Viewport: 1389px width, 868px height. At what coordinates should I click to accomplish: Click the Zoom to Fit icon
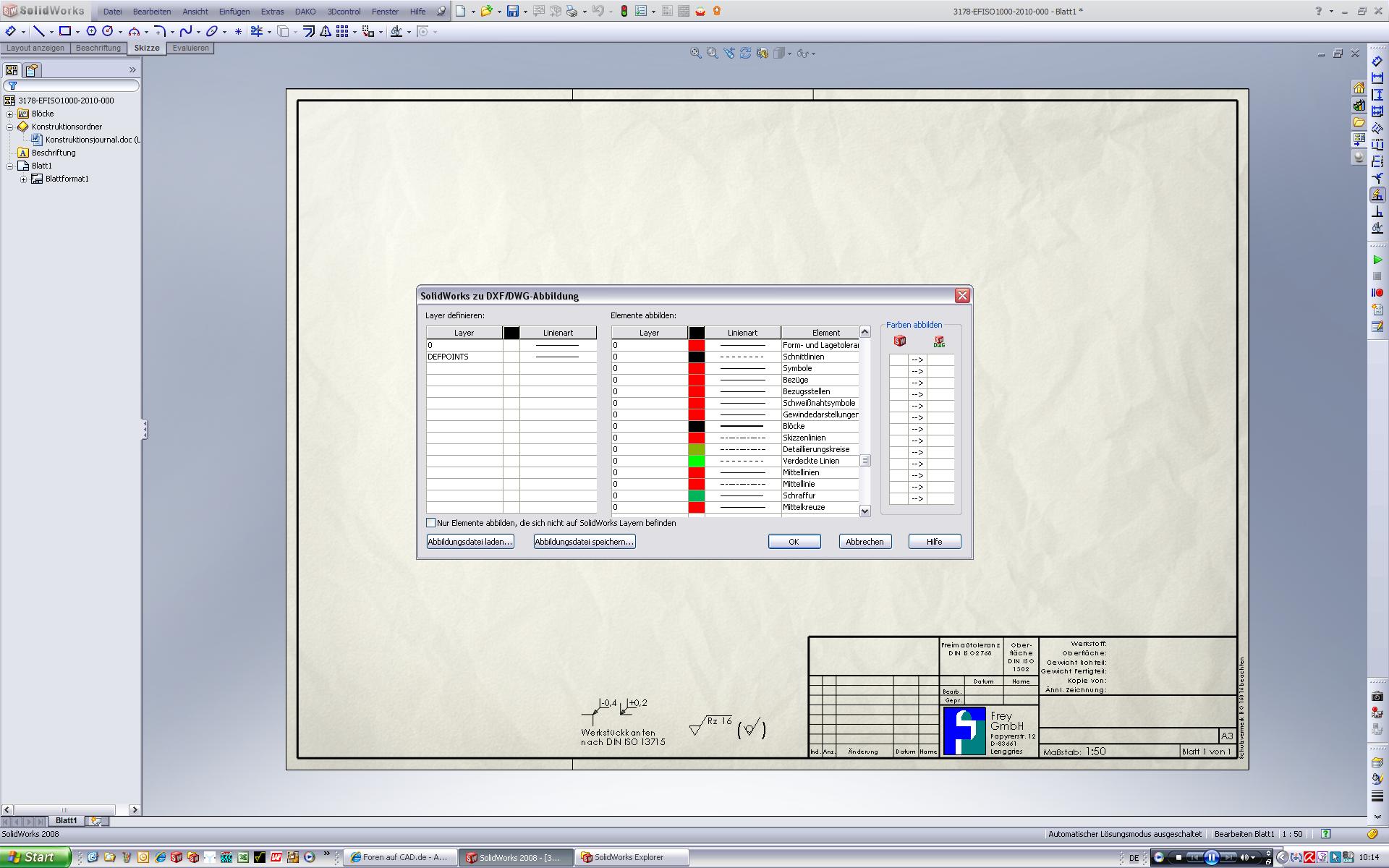696,53
